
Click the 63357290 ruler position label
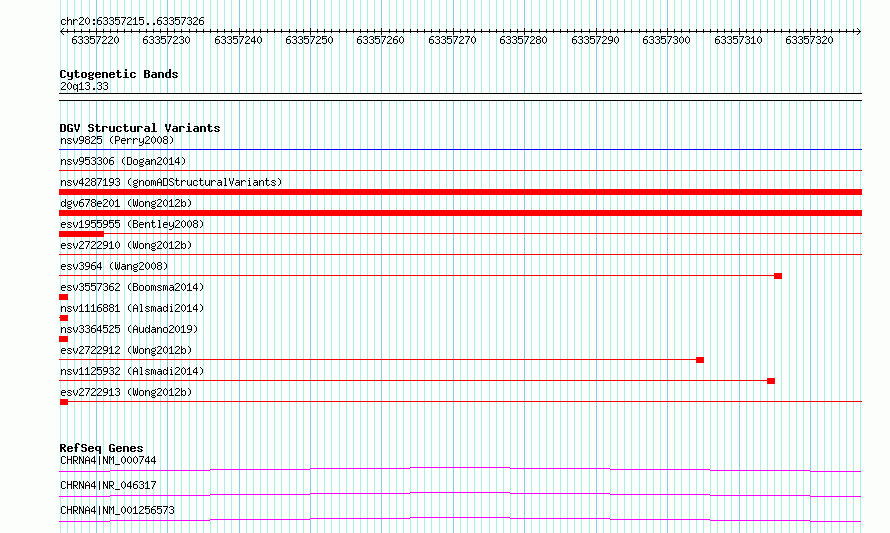[x=595, y=40]
